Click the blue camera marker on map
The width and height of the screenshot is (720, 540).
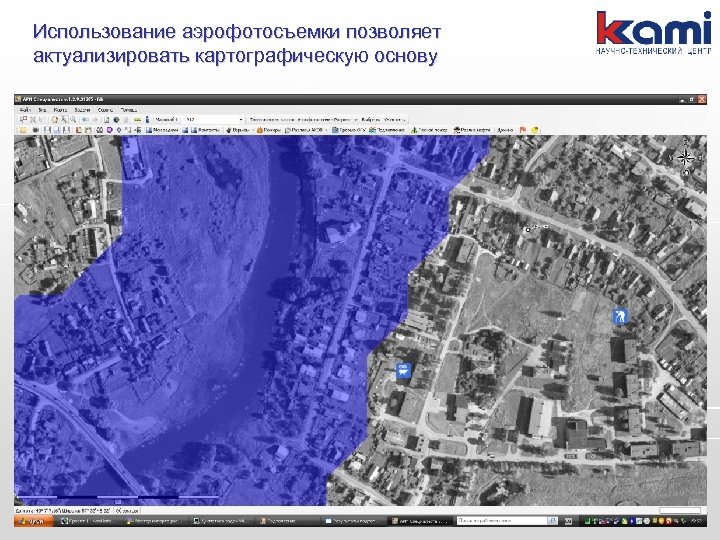403,370
